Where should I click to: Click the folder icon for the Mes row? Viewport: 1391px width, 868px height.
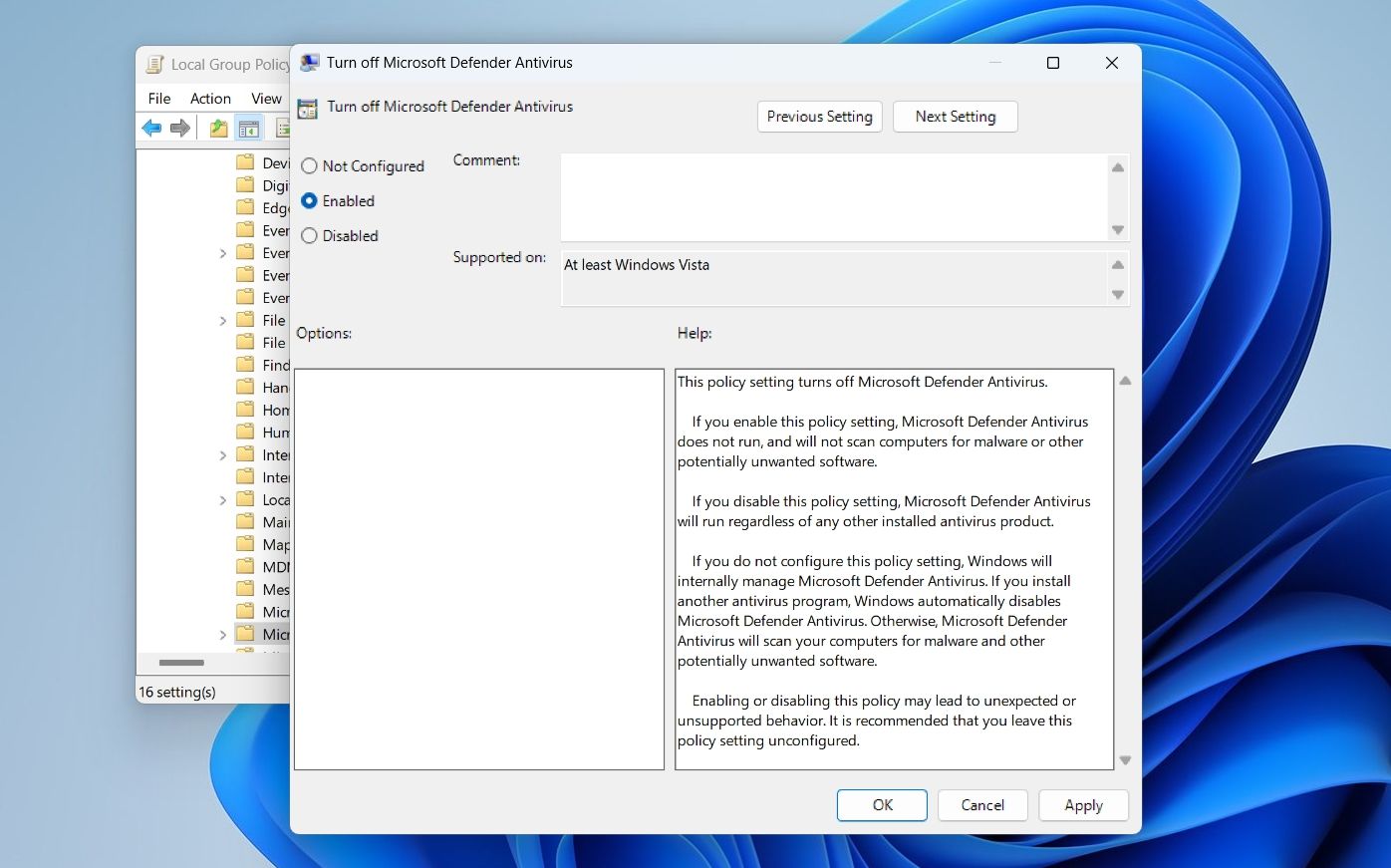[245, 589]
